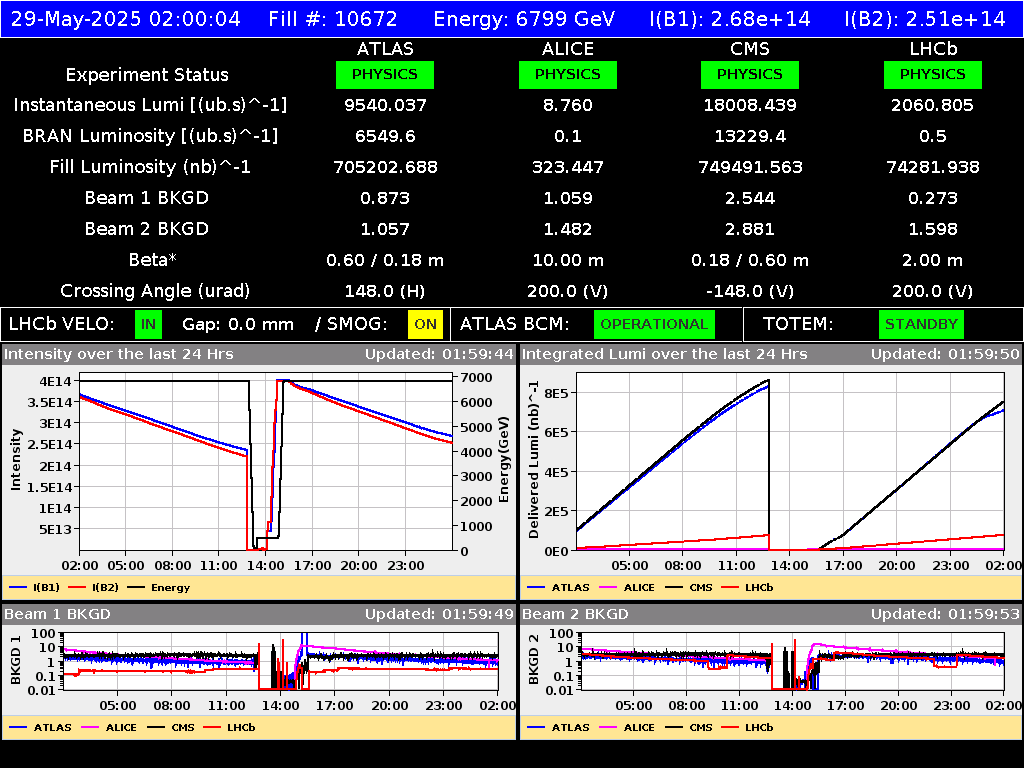Click the 'Updated: 01:59:53' timestamp
Viewport: 1024px width, 768px height.
945,615
